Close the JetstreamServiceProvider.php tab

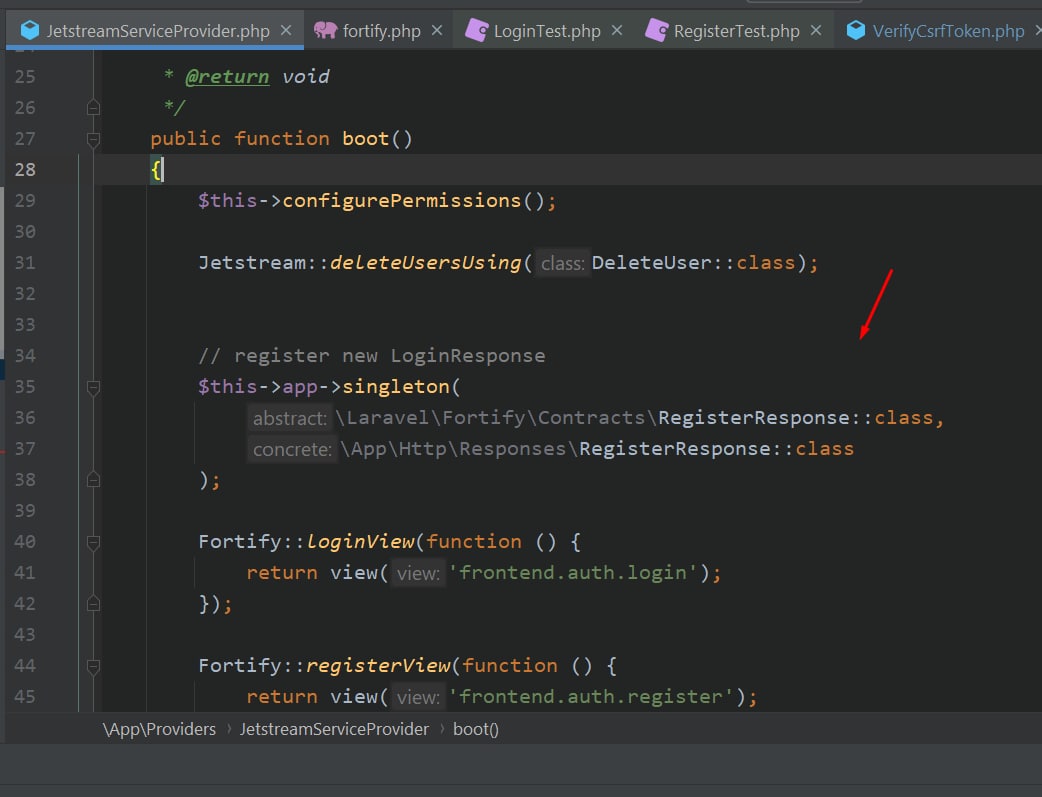(x=286, y=31)
